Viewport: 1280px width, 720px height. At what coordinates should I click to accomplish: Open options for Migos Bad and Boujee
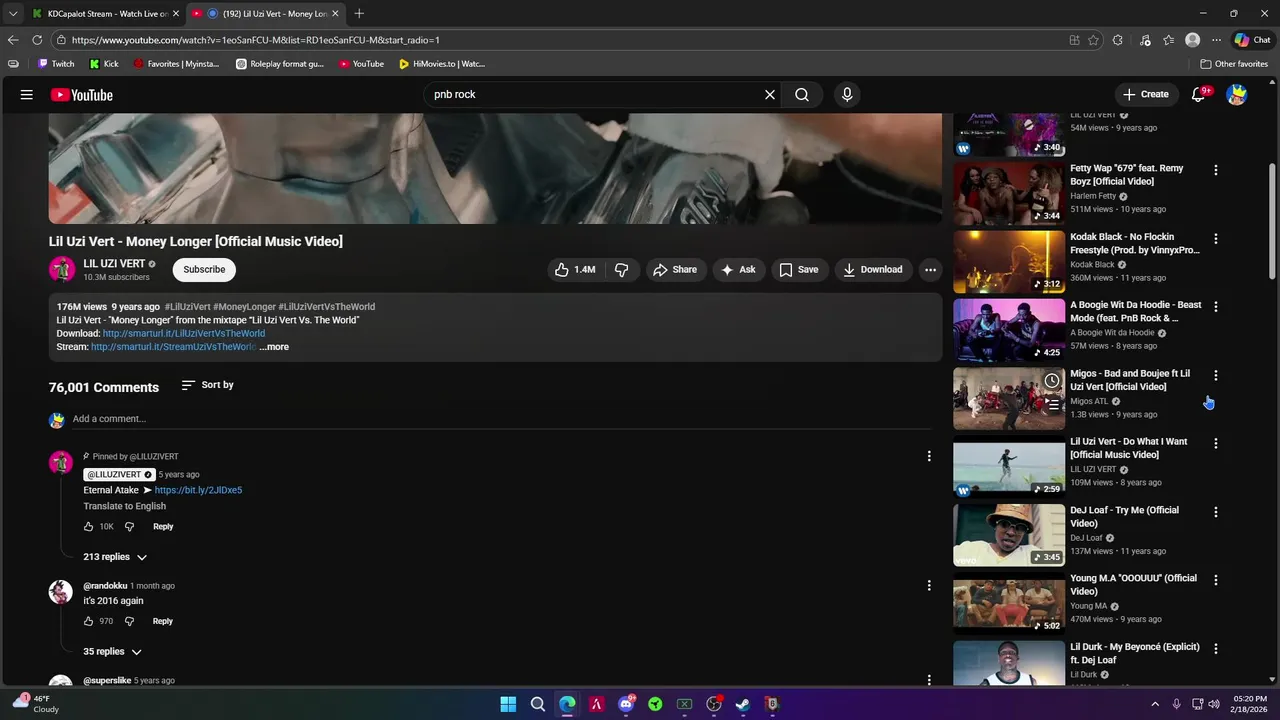click(1216, 376)
